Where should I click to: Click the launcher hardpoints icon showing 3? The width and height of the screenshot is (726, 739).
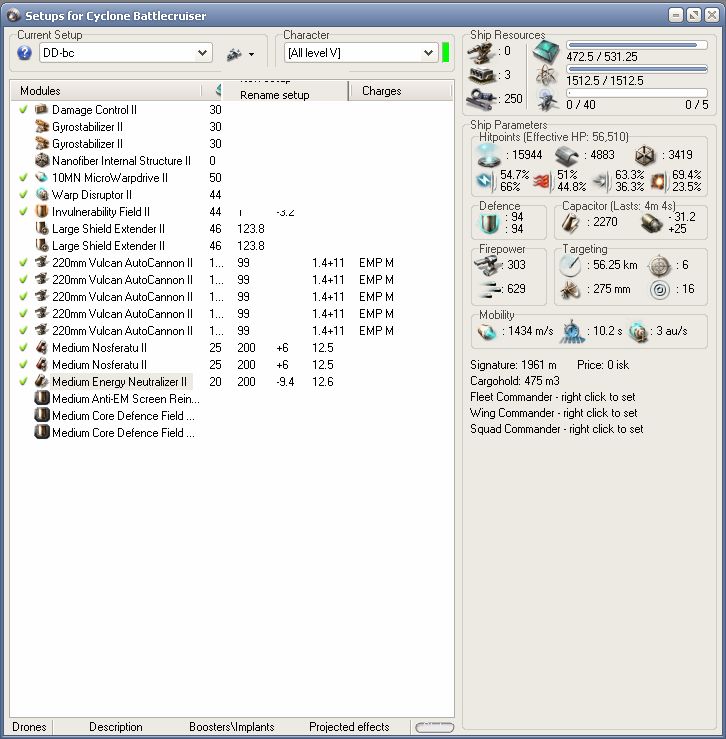point(481,76)
